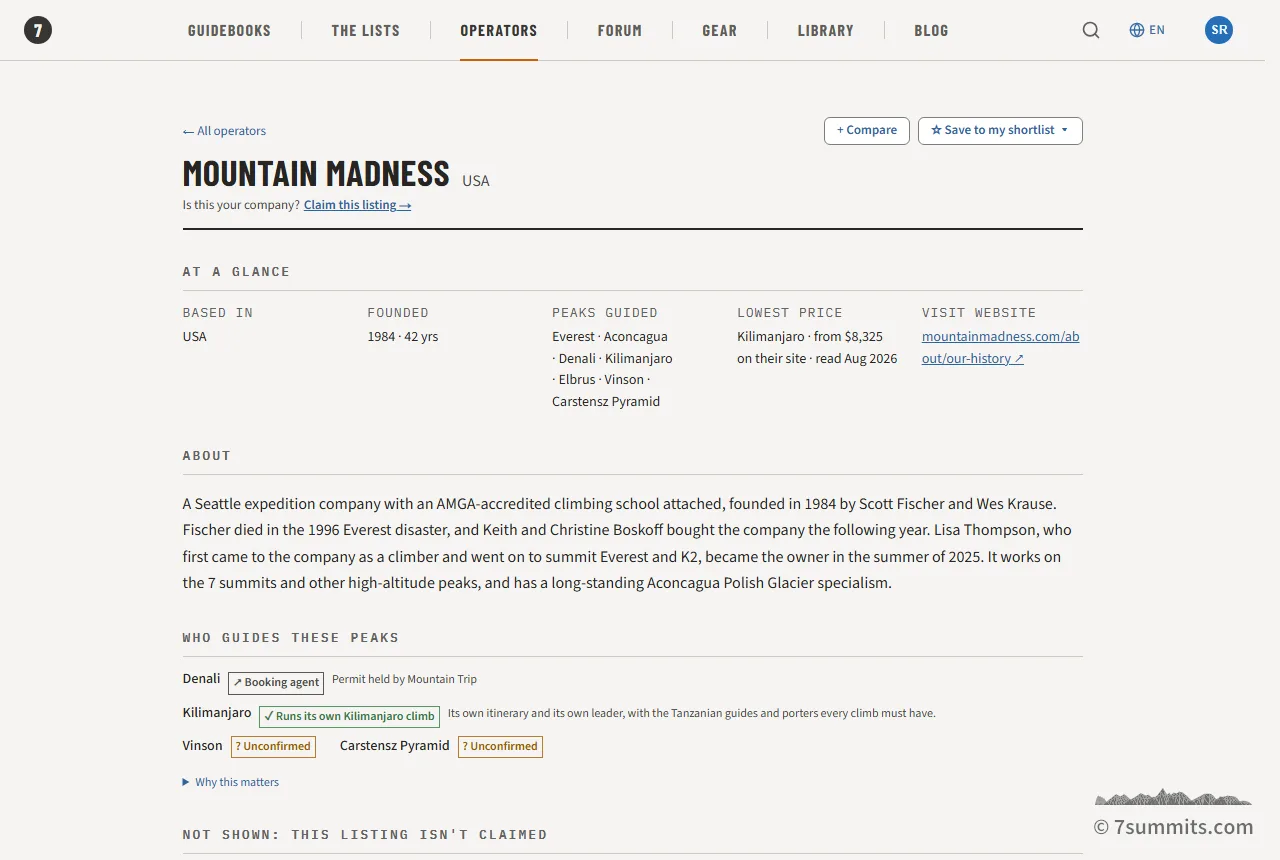Screen dimensions: 1280x860
Task: Click the Vinson row label
Action: [x=203, y=746]
